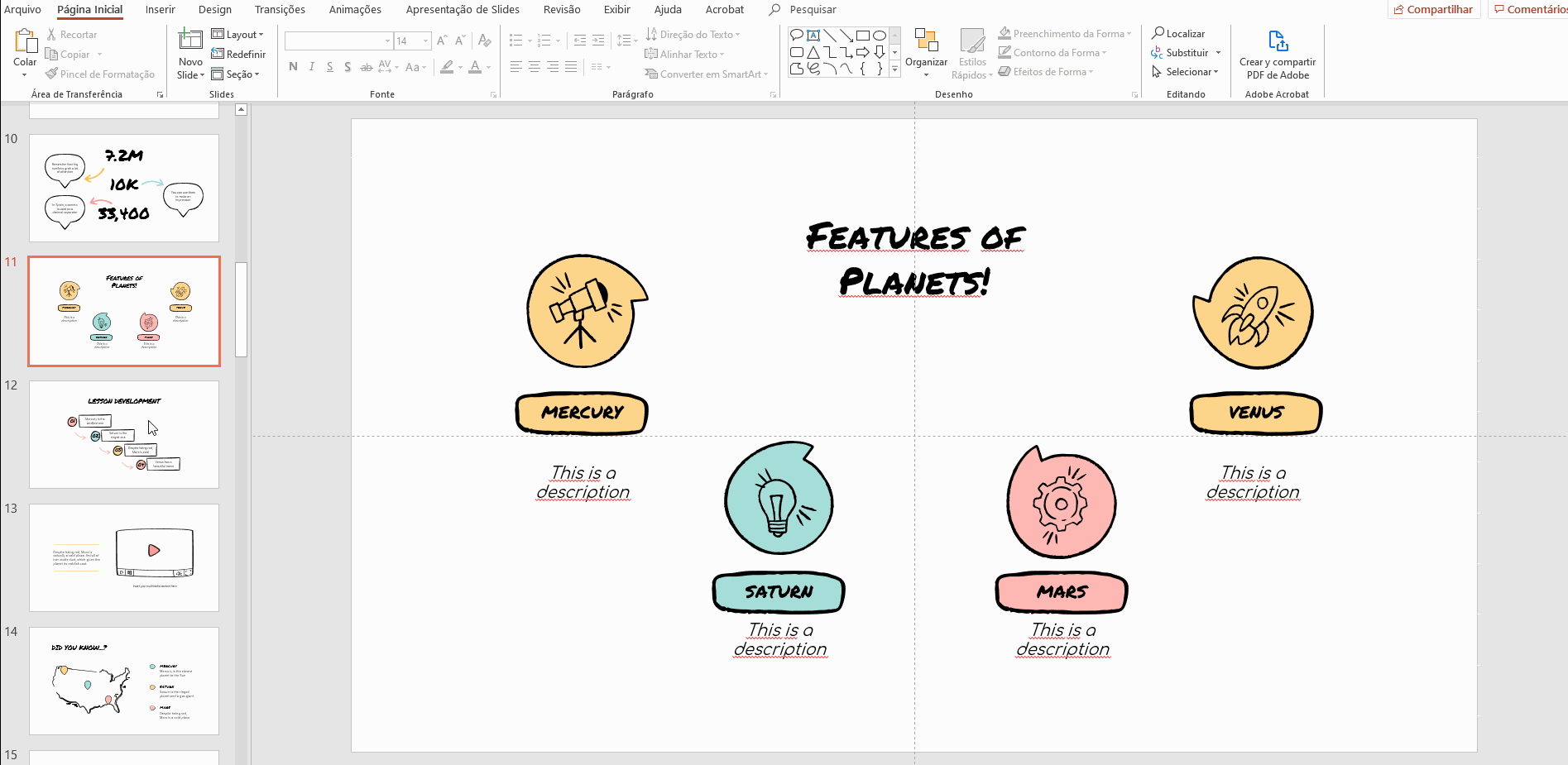Open Parágrafo dialog launcher
The image size is (1568, 765).
pyautogui.click(x=774, y=95)
